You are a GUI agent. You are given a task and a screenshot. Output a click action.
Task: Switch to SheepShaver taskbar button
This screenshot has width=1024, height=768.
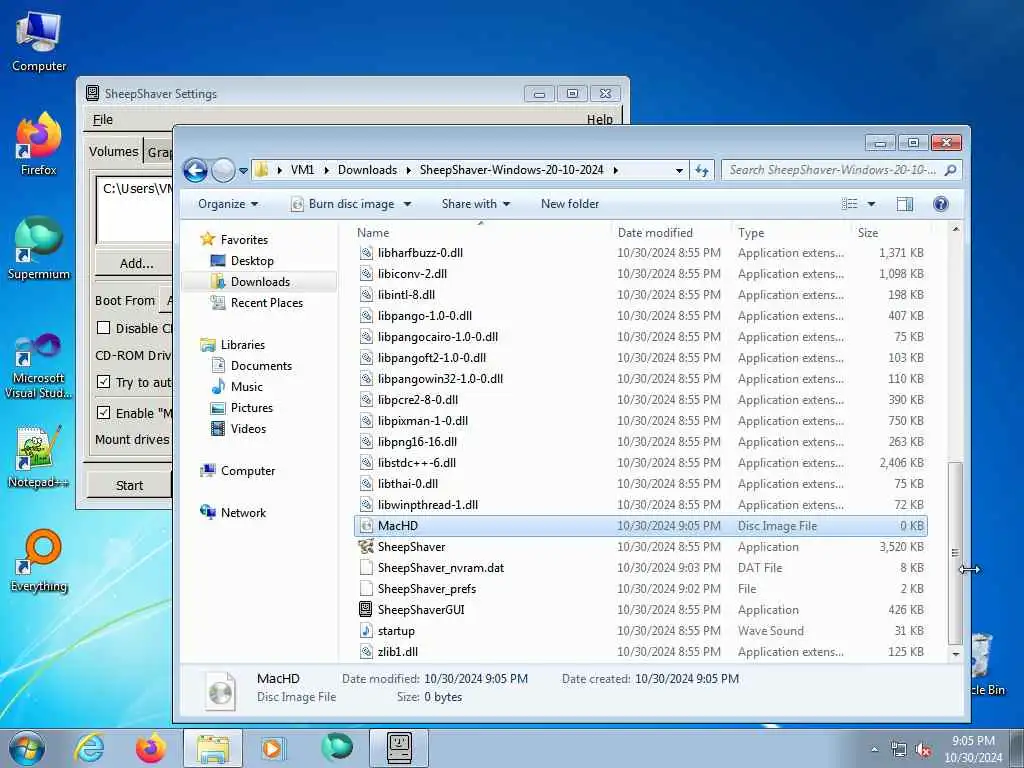tap(399, 748)
